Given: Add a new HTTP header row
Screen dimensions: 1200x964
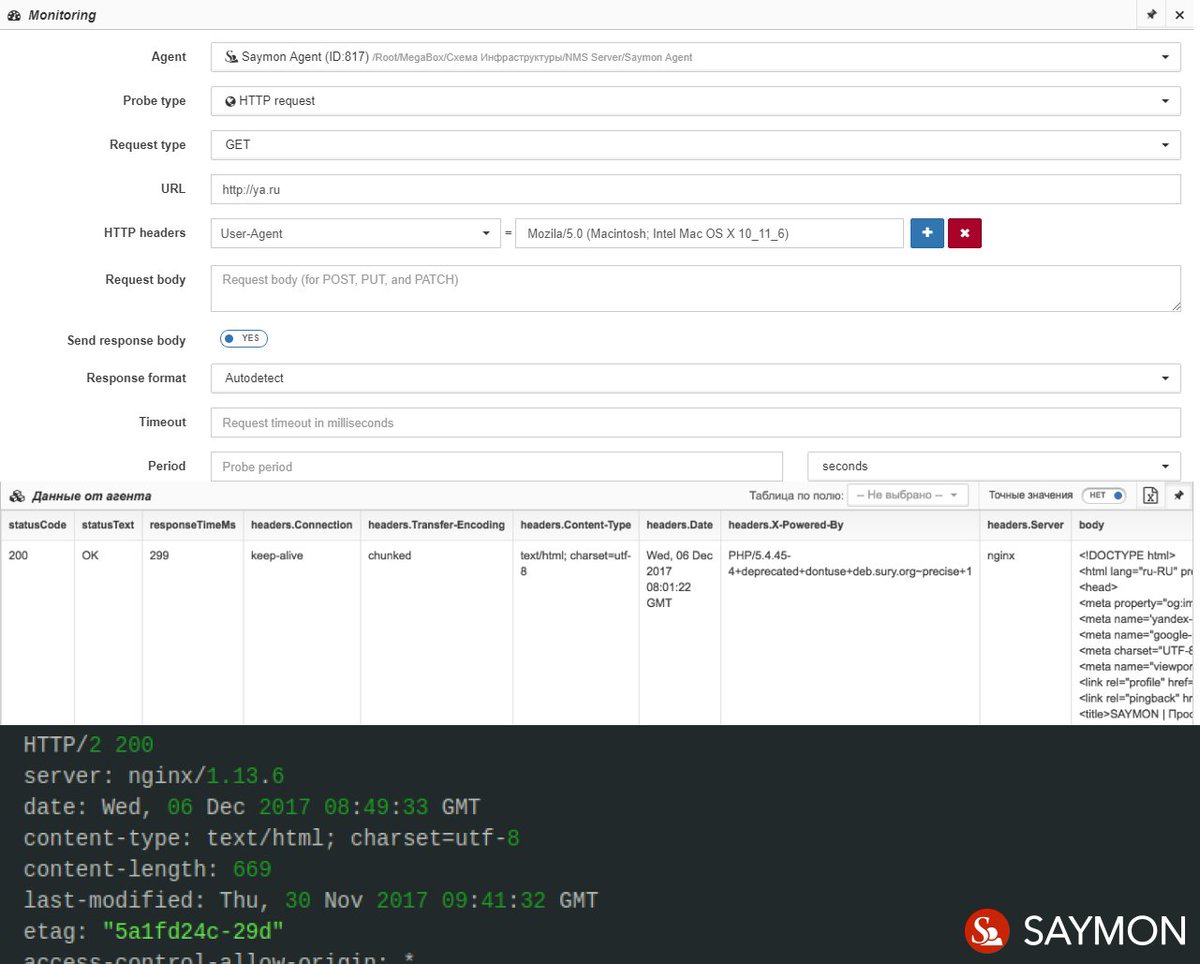Looking at the screenshot, I should [x=927, y=233].
